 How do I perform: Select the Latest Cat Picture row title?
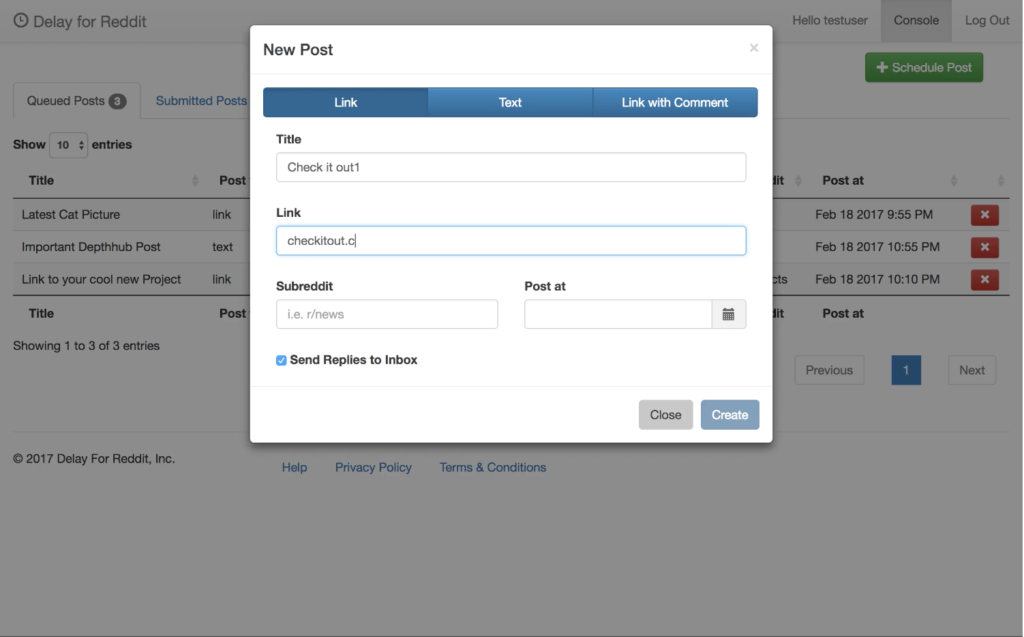(x=71, y=215)
